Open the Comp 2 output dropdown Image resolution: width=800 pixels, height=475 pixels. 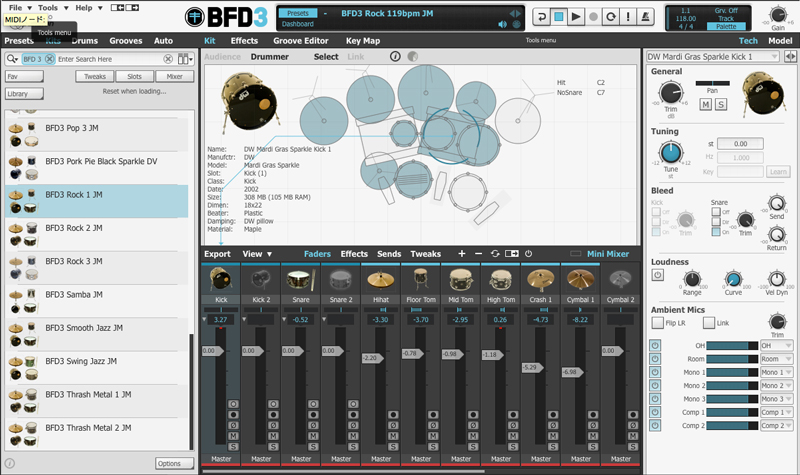777,425
